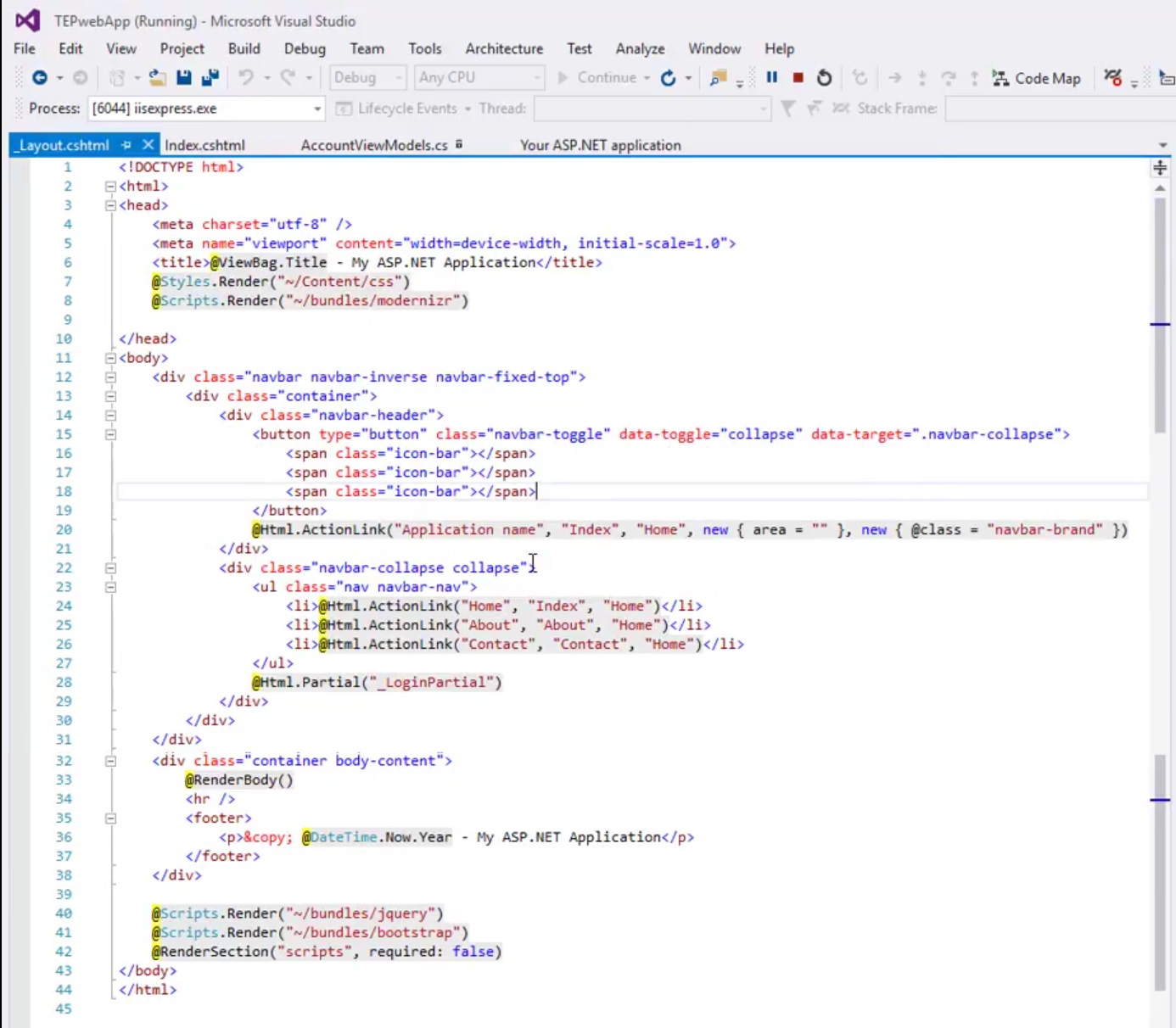Open the Analyze menu
The image size is (1176, 1028).
pyautogui.click(x=640, y=48)
